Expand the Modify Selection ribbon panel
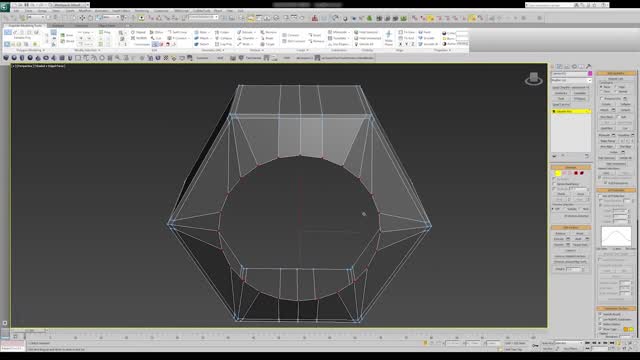The image size is (640, 360). [x=87, y=50]
